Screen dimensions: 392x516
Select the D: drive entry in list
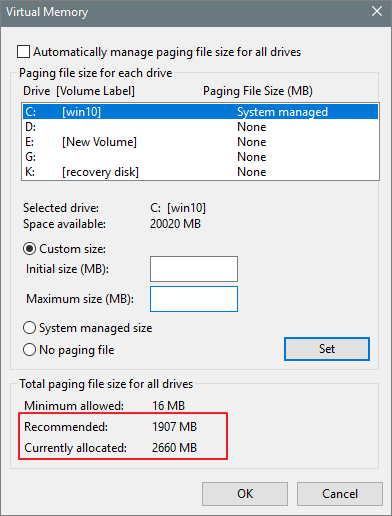[x=200, y=127]
